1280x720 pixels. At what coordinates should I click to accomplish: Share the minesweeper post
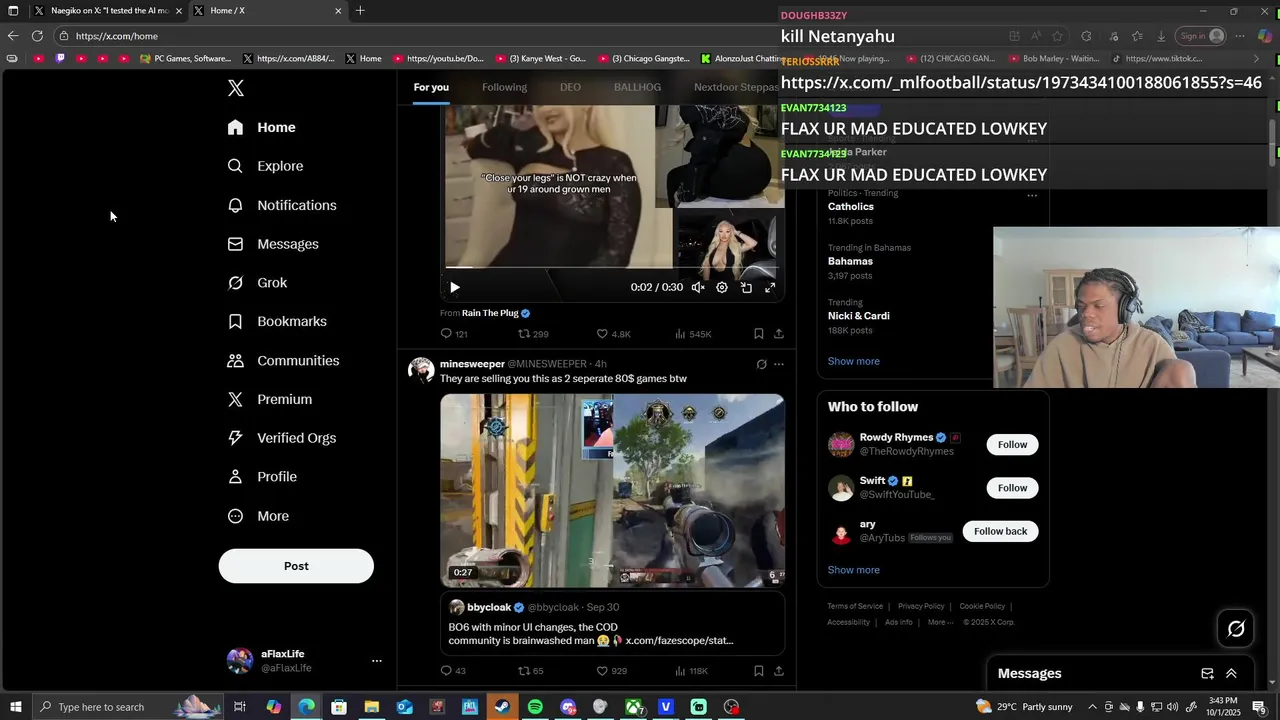(x=778, y=671)
